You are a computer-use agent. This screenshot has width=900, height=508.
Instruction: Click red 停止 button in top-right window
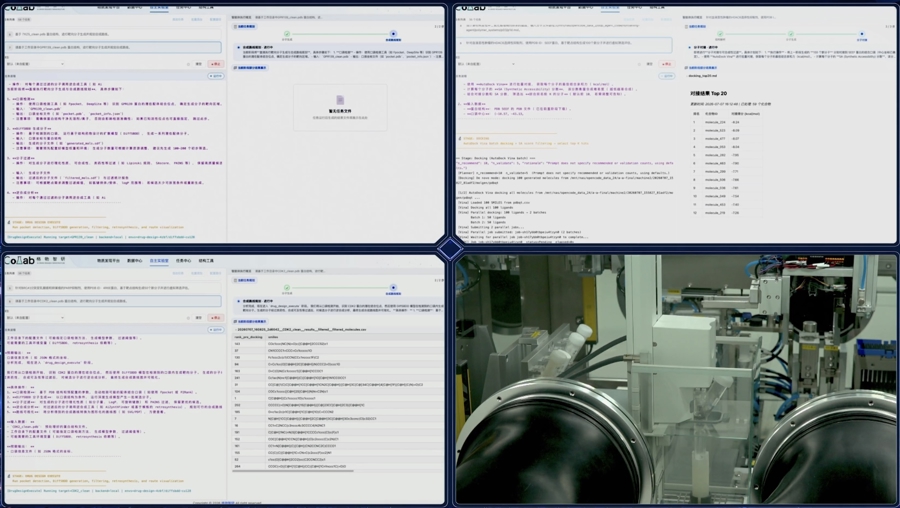[x=666, y=64]
